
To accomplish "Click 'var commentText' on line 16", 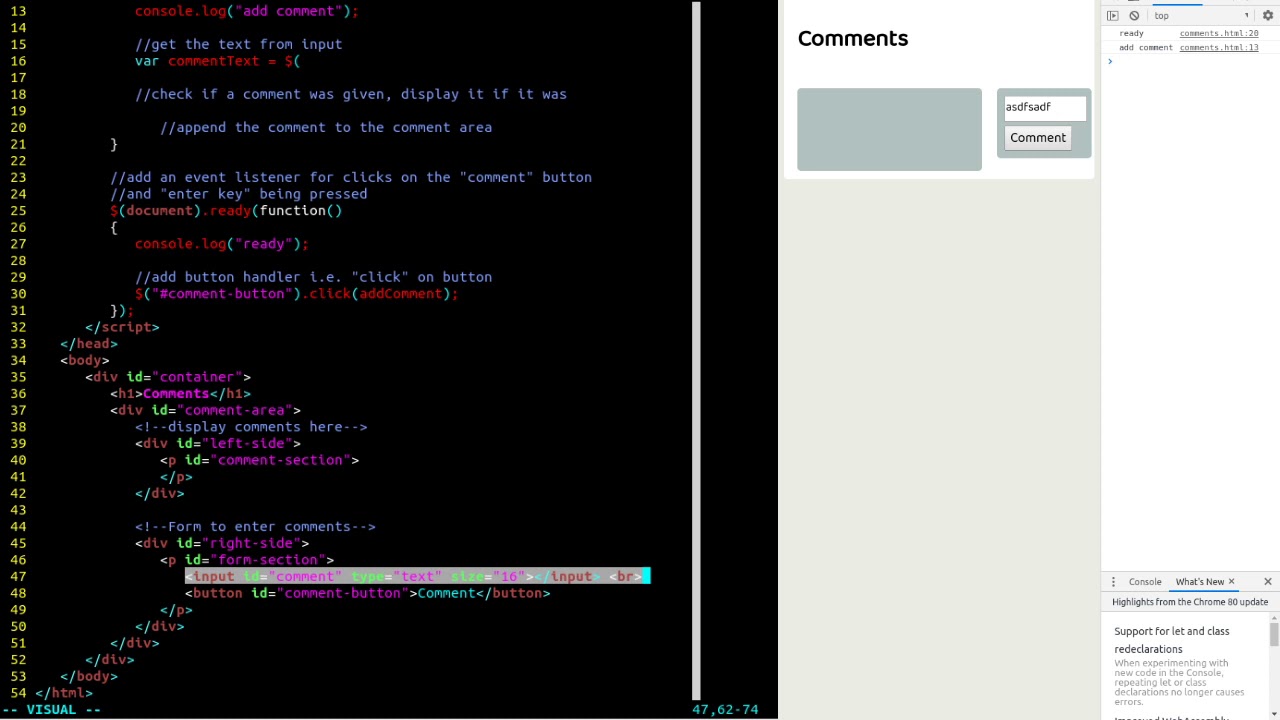I will [197, 61].
